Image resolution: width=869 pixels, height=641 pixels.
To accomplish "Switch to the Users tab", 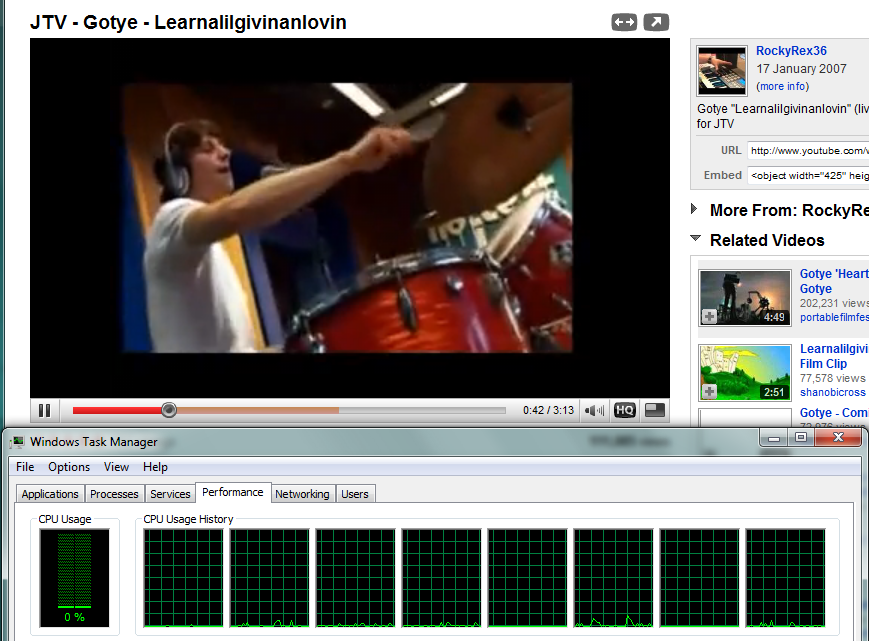I will (x=355, y=494).
